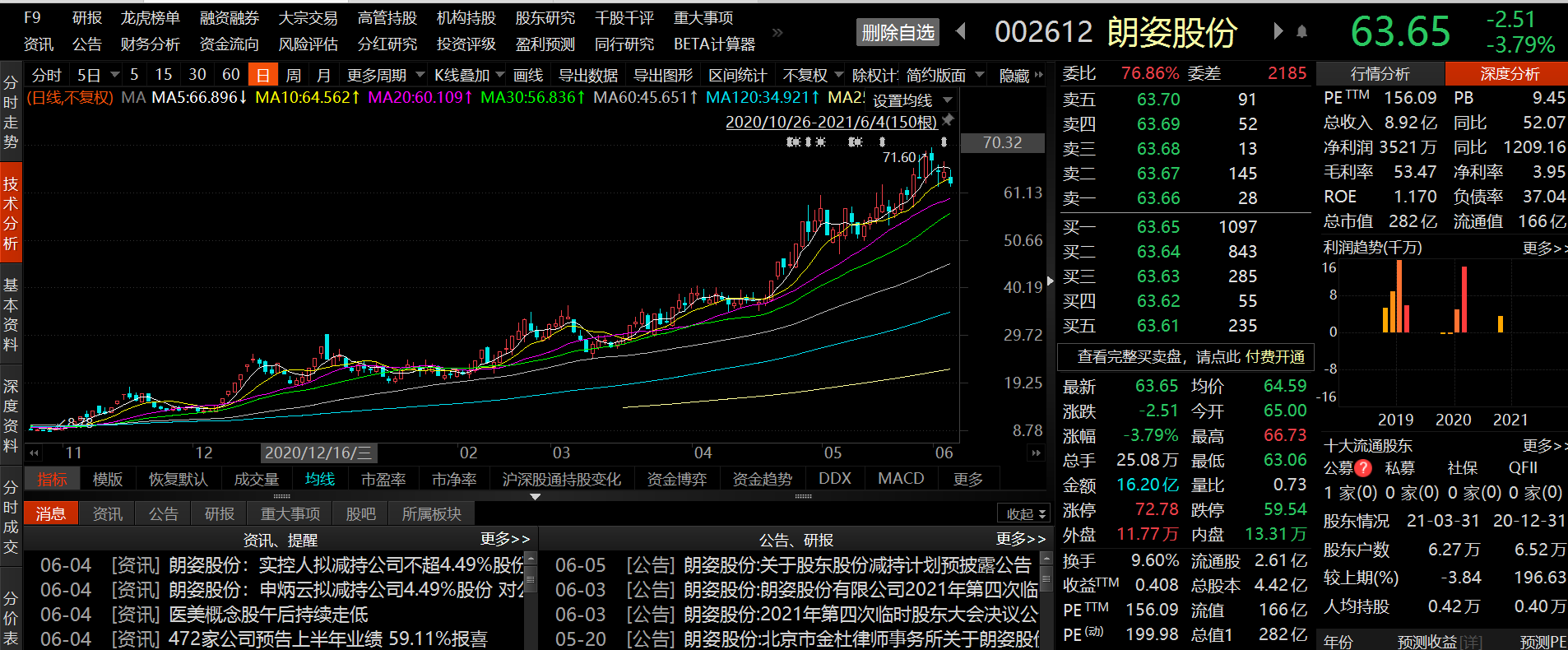Open 公告 tab in news panel
The height and width of the screenshot is (650, 1568).
[x=163, y=514]
